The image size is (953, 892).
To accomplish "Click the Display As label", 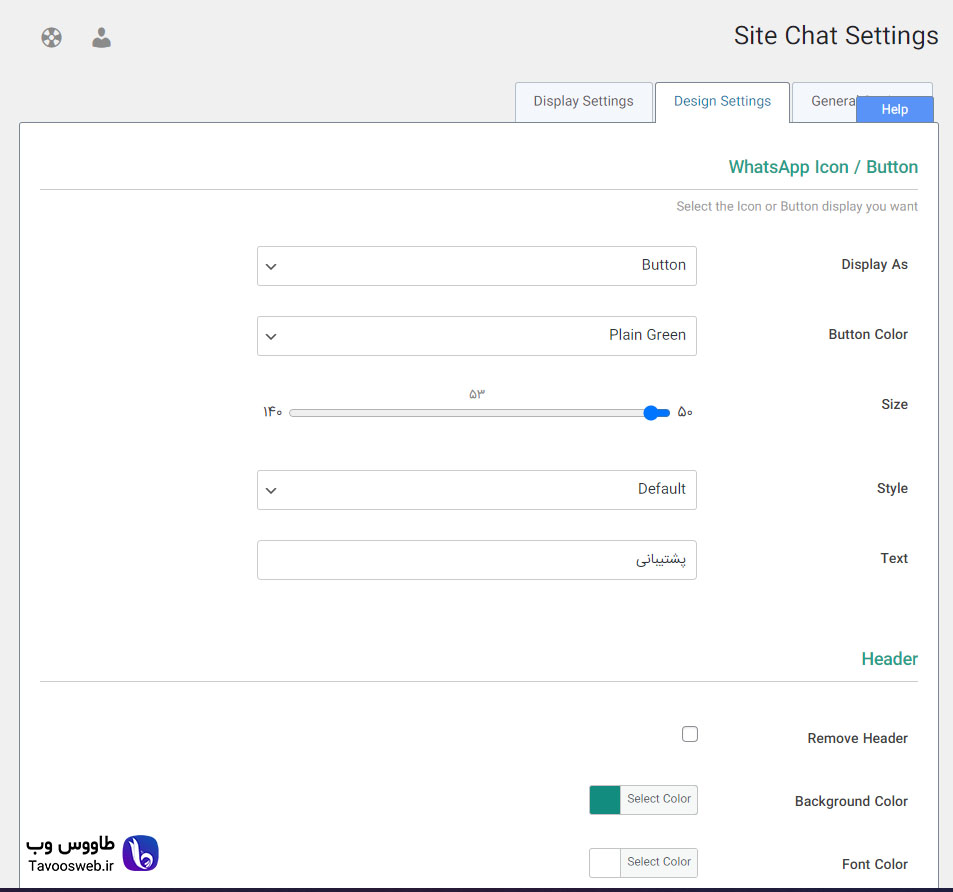I will click(874, 265).
